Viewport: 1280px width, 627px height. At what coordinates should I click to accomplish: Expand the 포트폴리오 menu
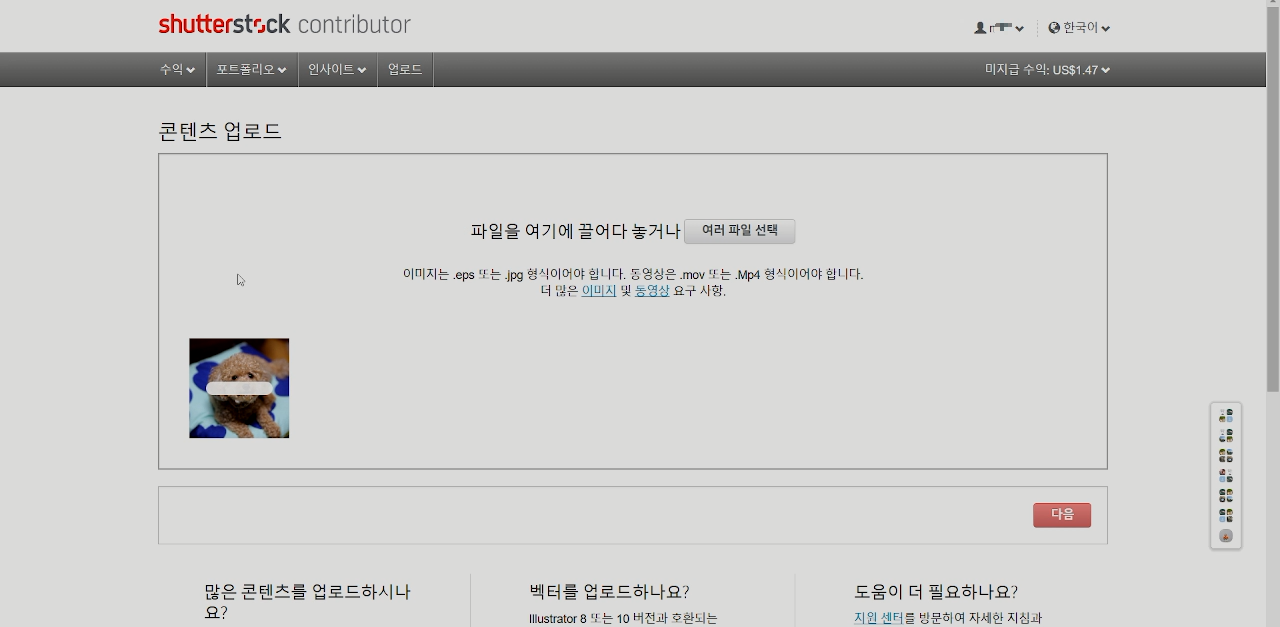pos(251,70)
